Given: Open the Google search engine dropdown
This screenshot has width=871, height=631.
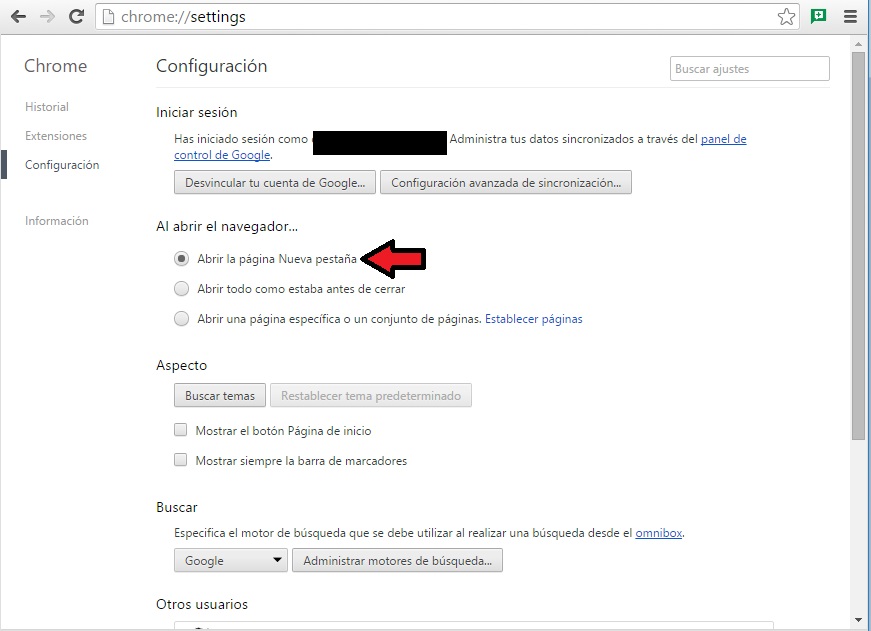Looking at the screenshot, I should point(231,560).
